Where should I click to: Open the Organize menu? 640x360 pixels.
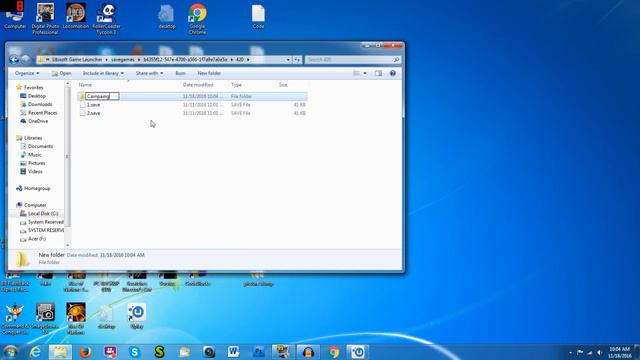click(27, 73)
